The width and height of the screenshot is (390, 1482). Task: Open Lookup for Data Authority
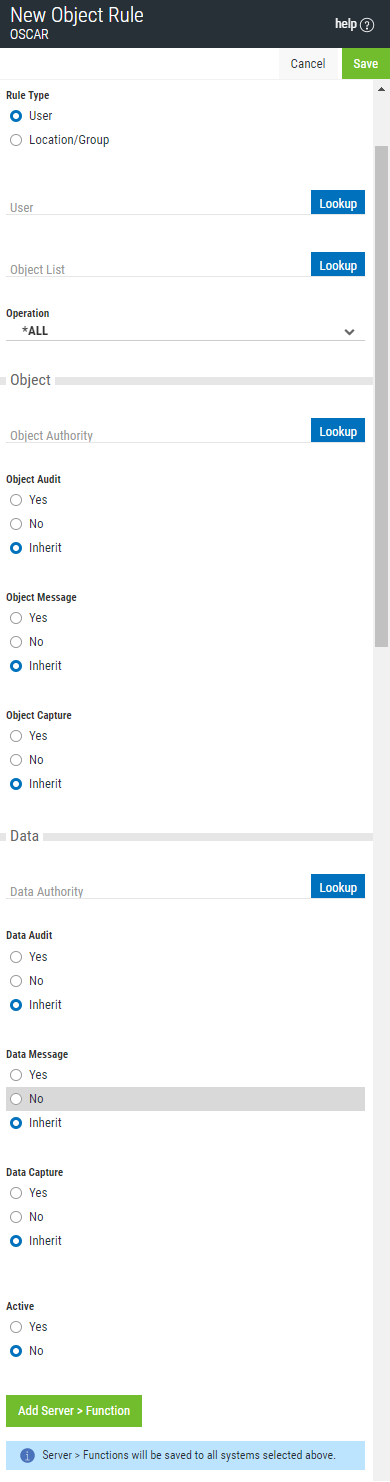point(338,886)
